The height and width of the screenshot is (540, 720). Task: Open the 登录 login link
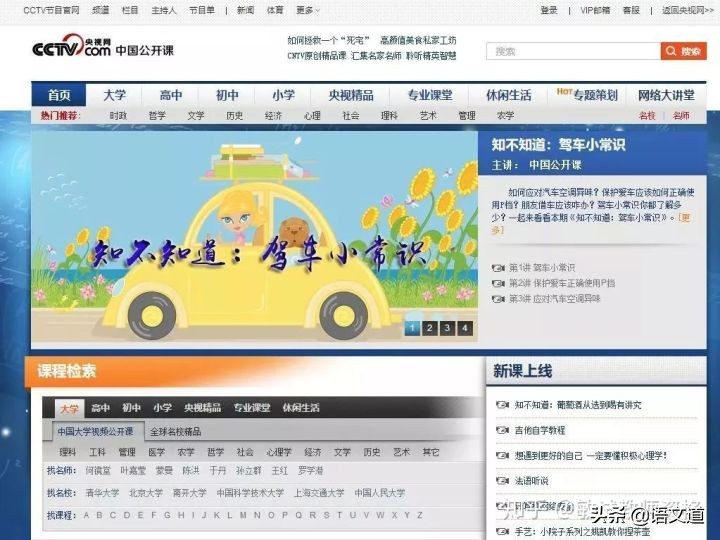point(549,10)
